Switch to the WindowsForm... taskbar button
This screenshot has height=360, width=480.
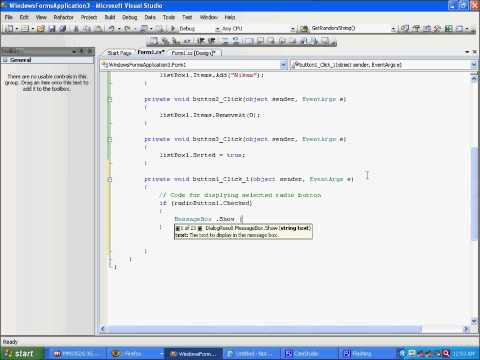coord(193,354)
